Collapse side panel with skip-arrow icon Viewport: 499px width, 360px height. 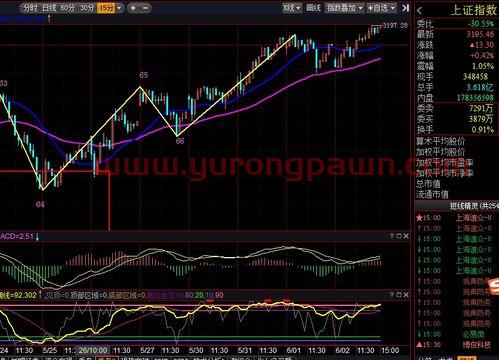405,8
